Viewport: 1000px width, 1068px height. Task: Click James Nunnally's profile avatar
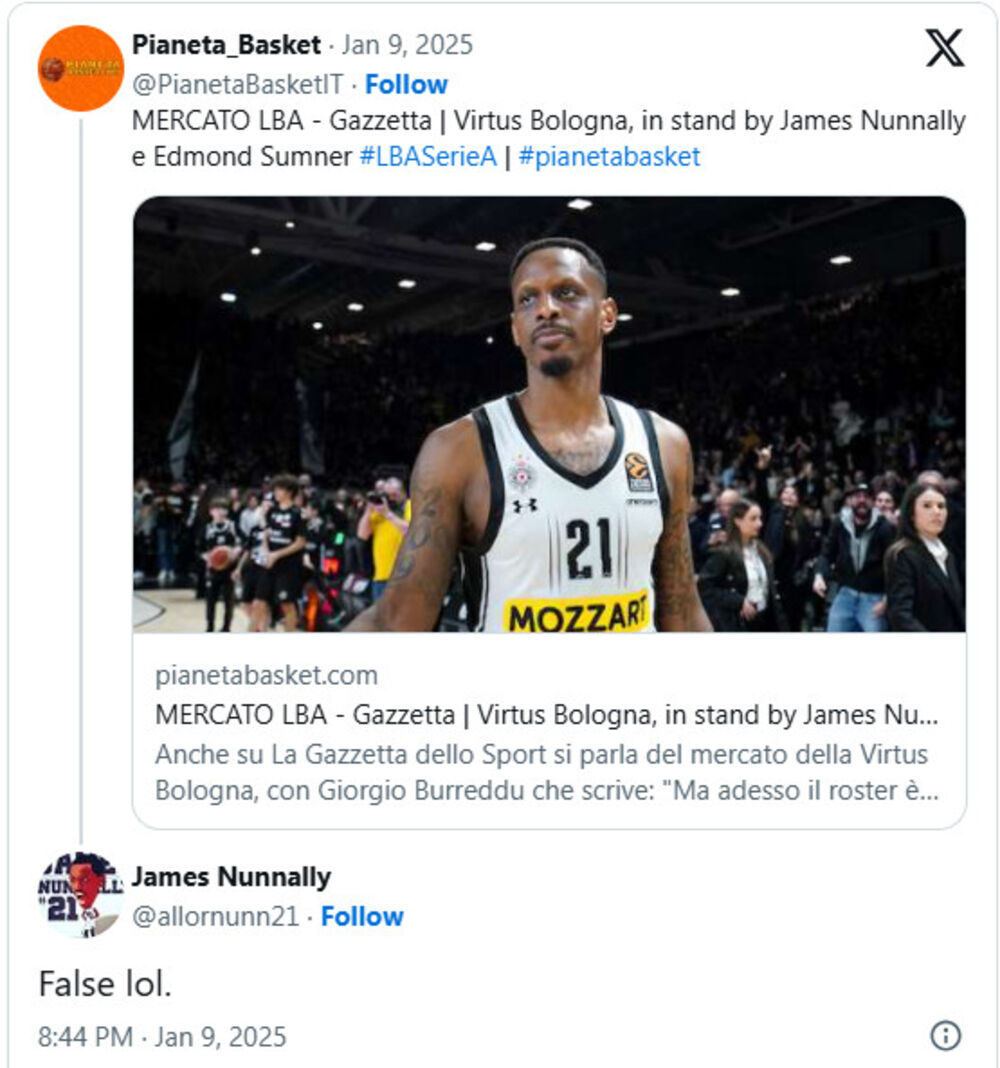point(80,894)
